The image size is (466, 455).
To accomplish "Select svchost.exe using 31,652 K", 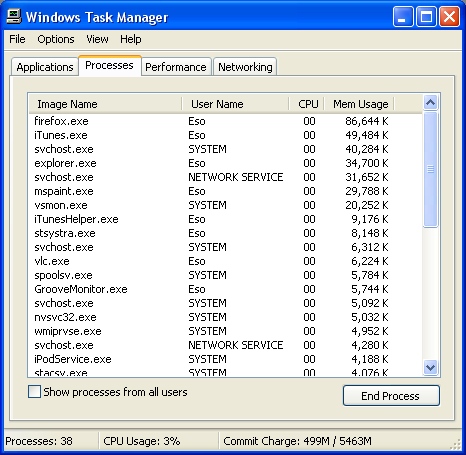I will coord(225,177).
